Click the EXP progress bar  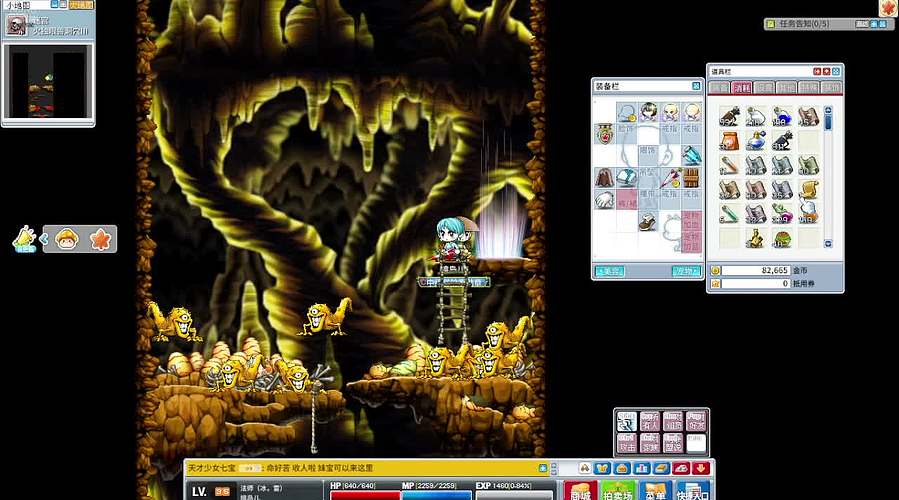tap(514, 495)
